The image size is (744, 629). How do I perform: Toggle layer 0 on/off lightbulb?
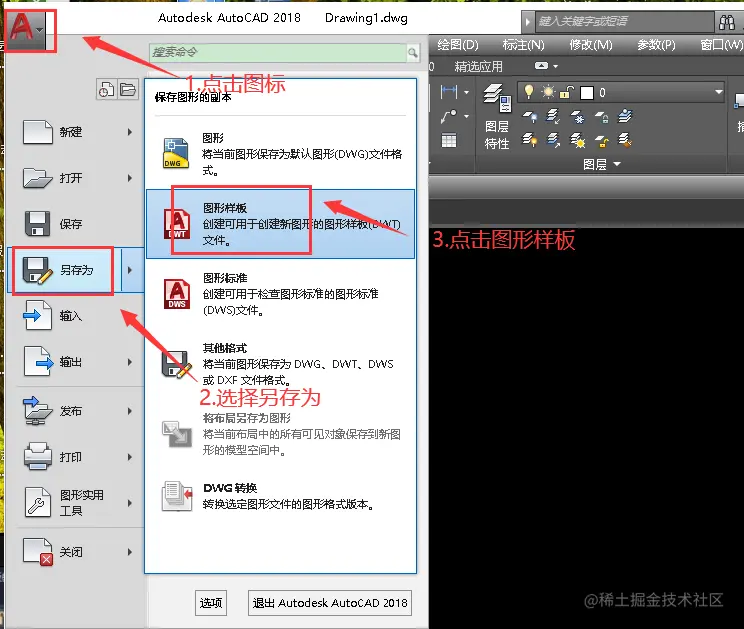tap(529, 92)
